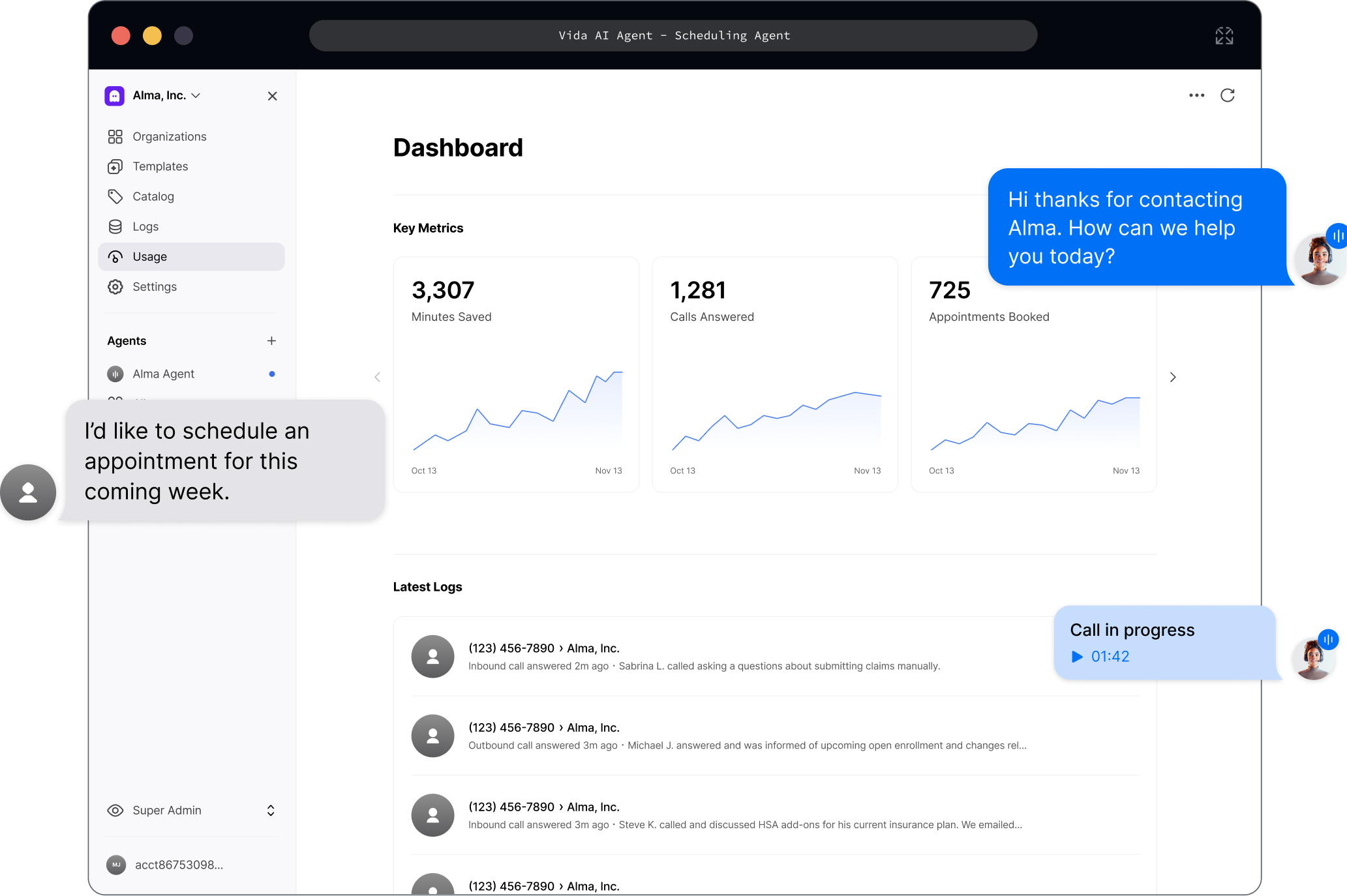
Task: Open the Organizations menu item
Action: point(169,137)
